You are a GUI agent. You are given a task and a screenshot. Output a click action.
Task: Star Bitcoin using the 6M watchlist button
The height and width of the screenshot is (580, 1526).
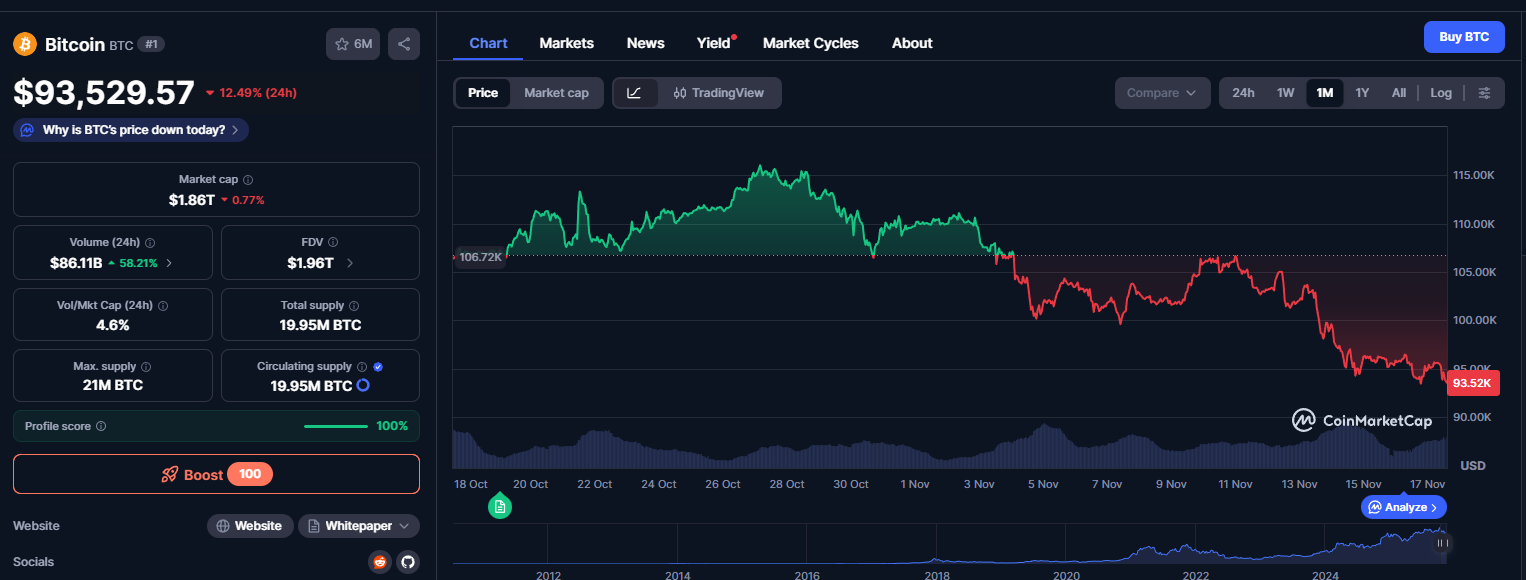[352, 44]
